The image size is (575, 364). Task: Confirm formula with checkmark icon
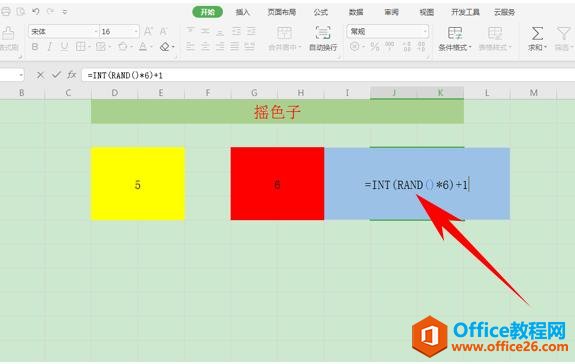(x=56, y=75)
